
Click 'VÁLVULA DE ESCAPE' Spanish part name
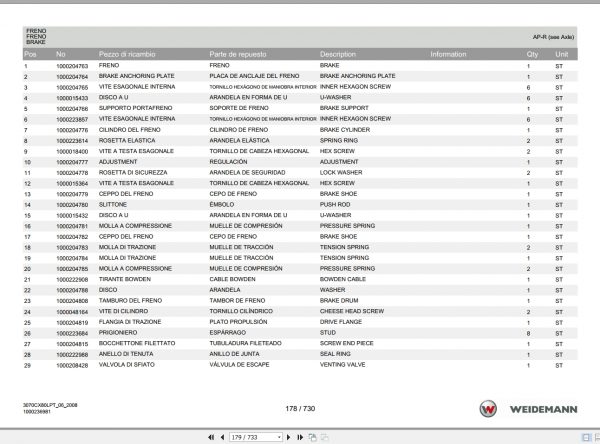pos(239,365)
